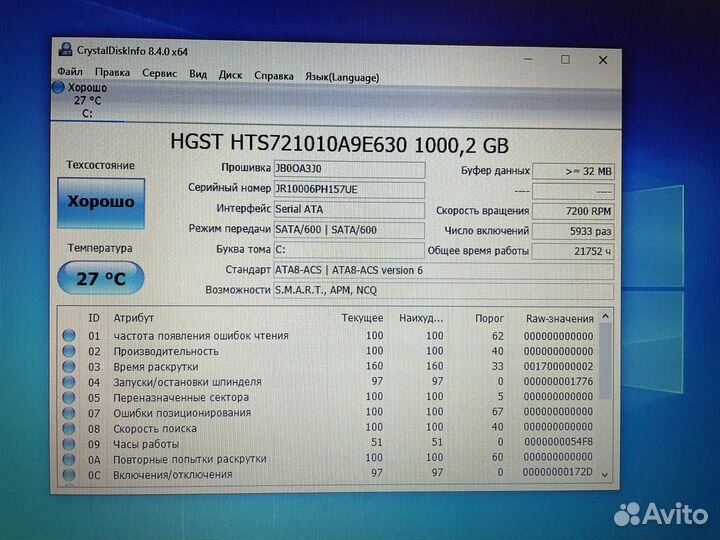
Task: Click the total hours field 21752 ч
Action: click(x=573, y=251)
